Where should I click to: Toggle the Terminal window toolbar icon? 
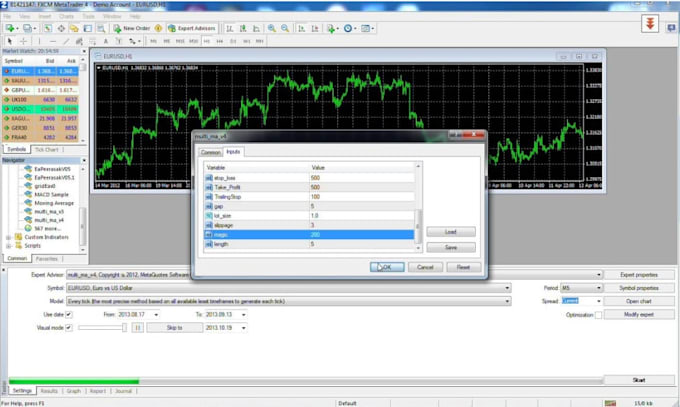click(88, 28)
